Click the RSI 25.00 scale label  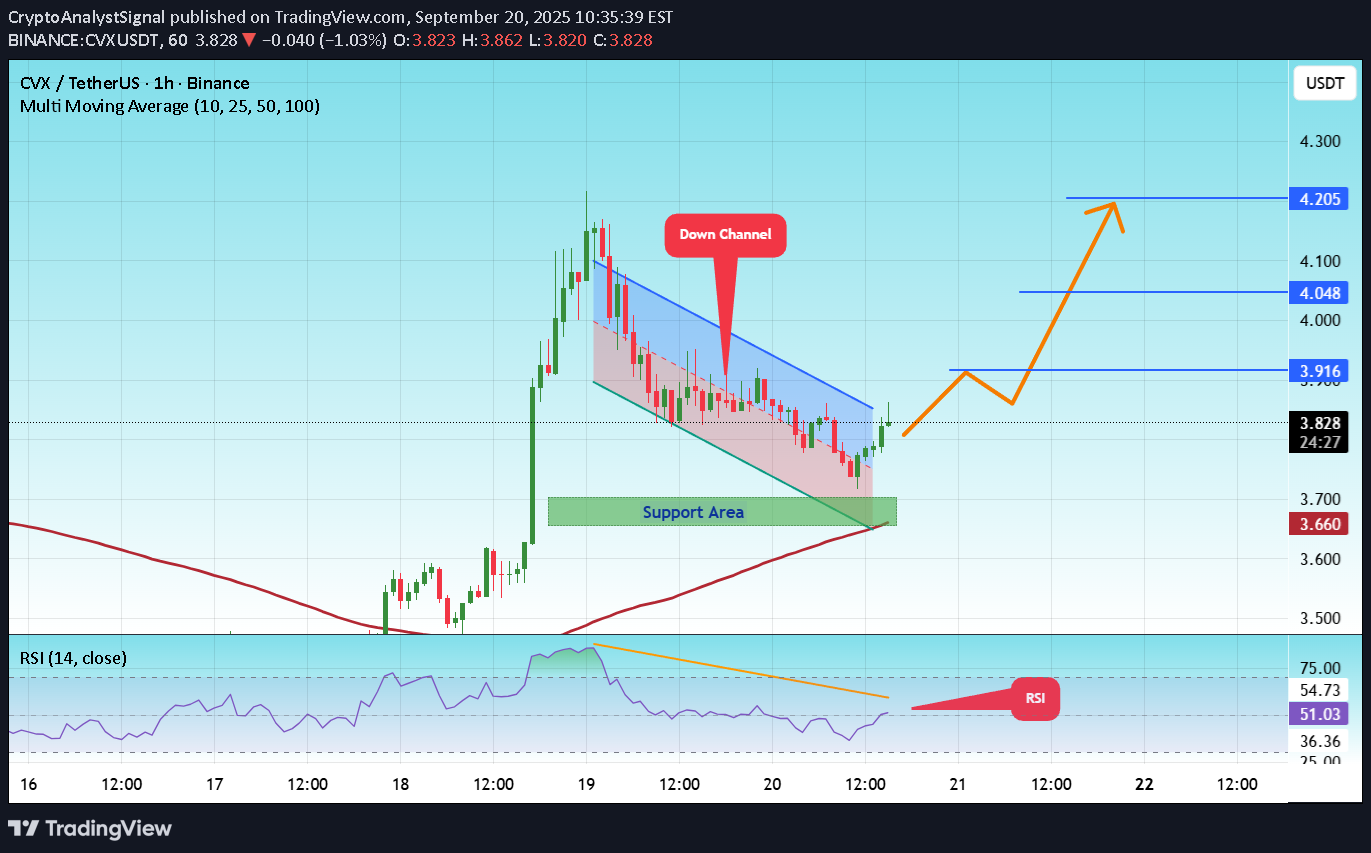[x=1319, y=760]
